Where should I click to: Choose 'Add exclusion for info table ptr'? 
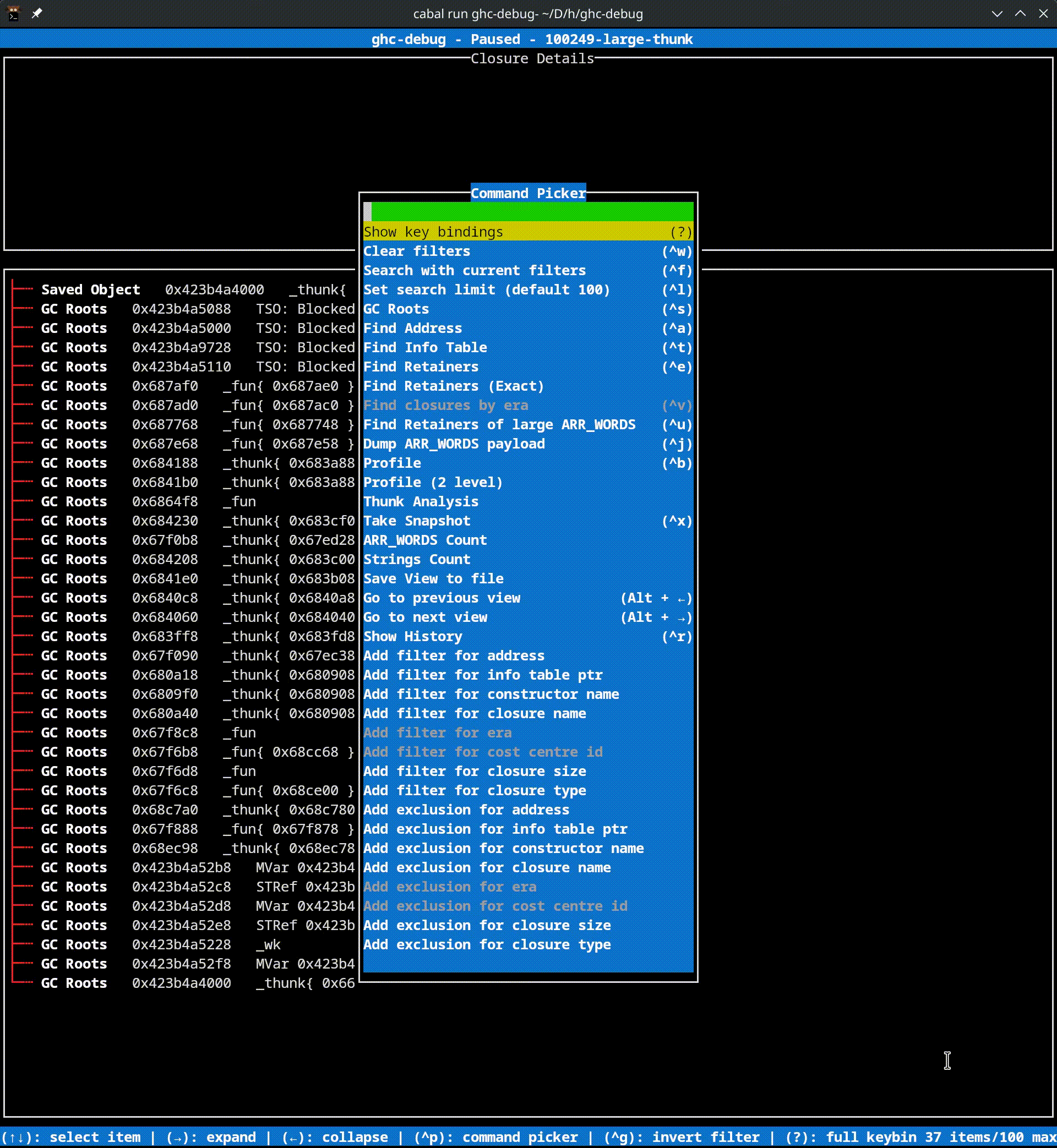coord(528,829)
